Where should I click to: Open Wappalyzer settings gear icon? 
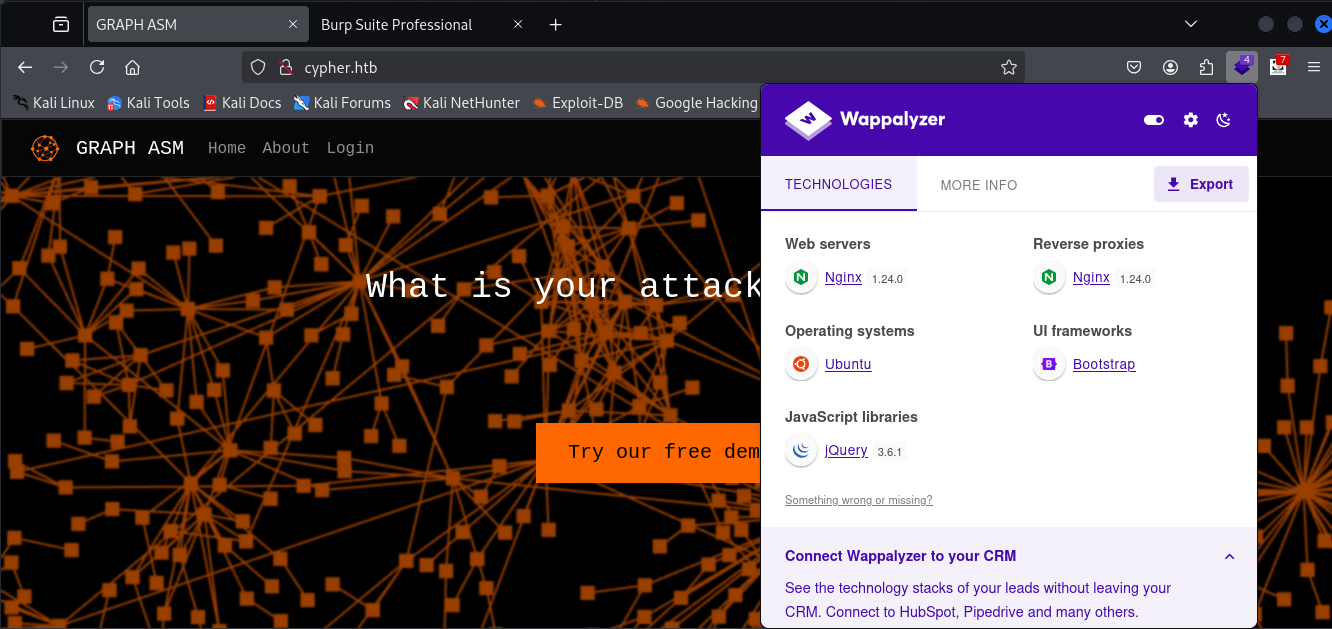pos(1190,120)
